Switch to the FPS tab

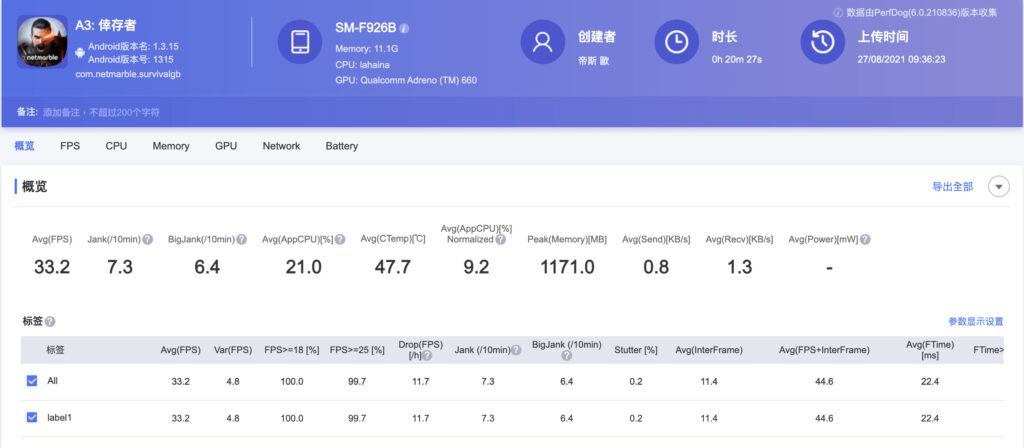point(70,146)
